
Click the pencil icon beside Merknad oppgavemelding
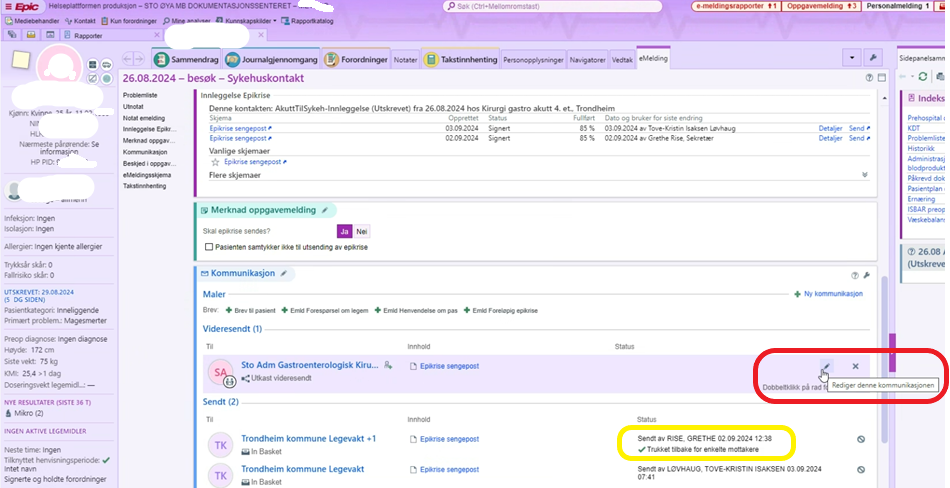[325, 211]
